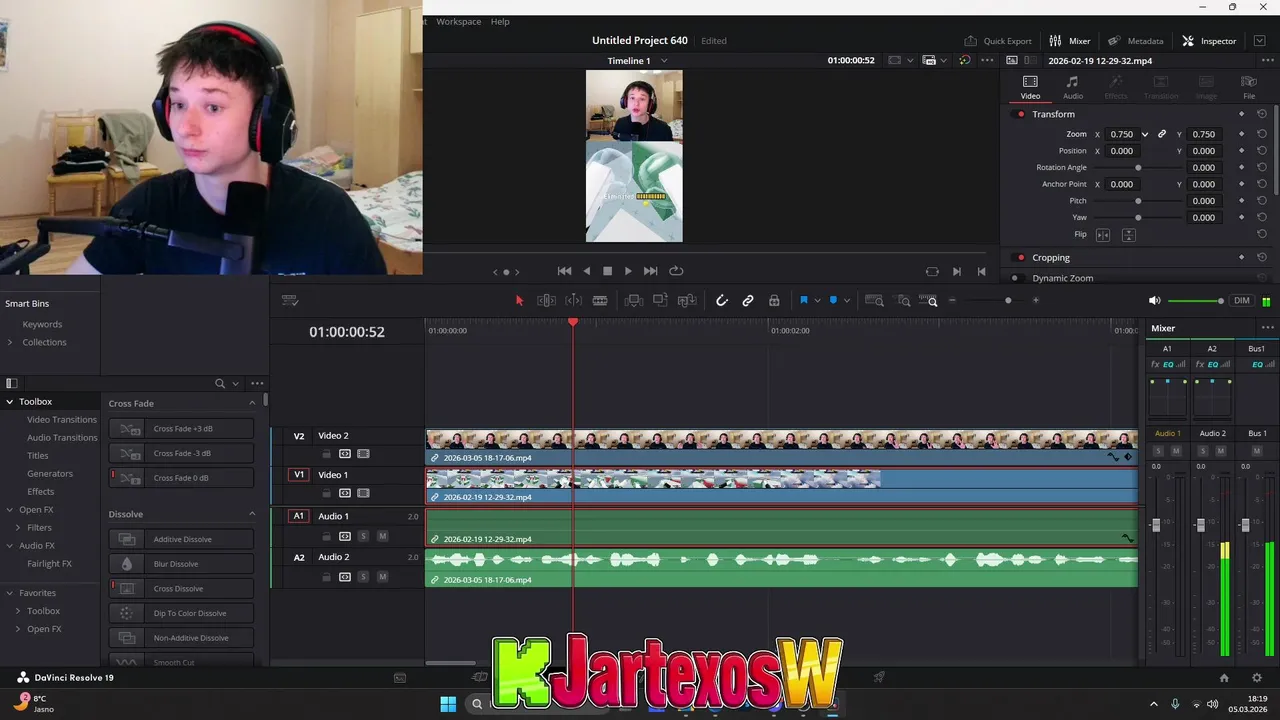Screen dimensions: 1280x720
Task: Toggle Loop playback in the viewer
Action: (676, 271)
